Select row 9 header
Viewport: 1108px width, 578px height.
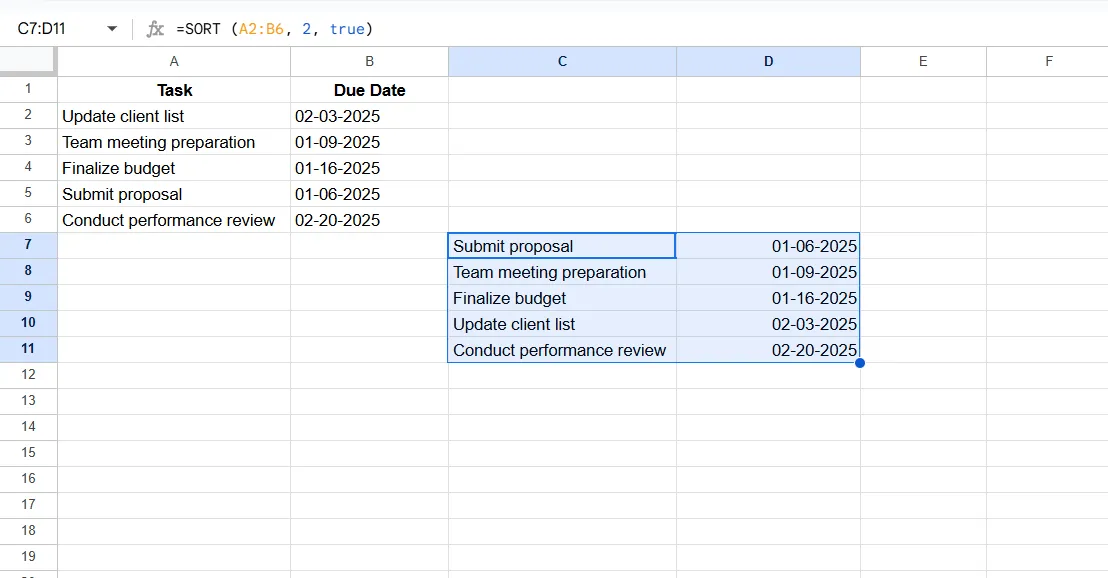click(28, 297)
